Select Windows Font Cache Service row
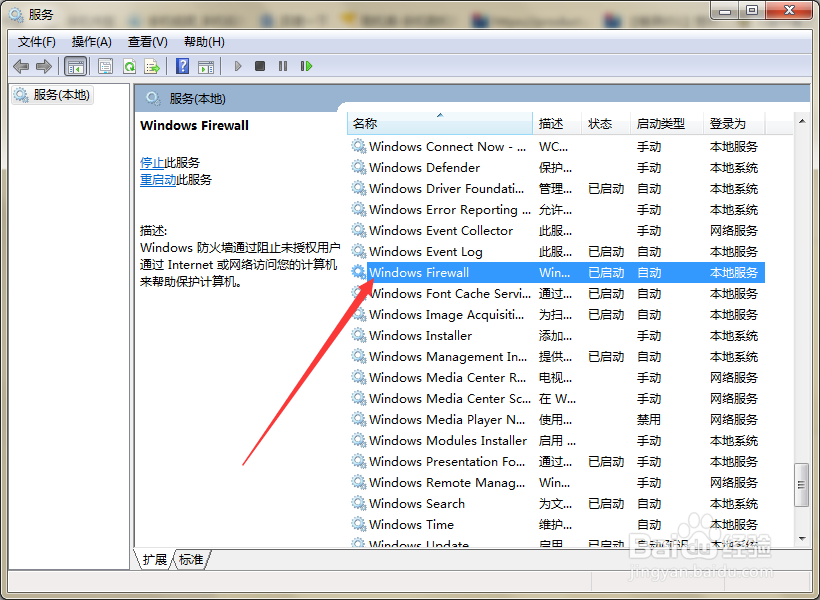This screenshot has height=600, width=820. [557, 293]
